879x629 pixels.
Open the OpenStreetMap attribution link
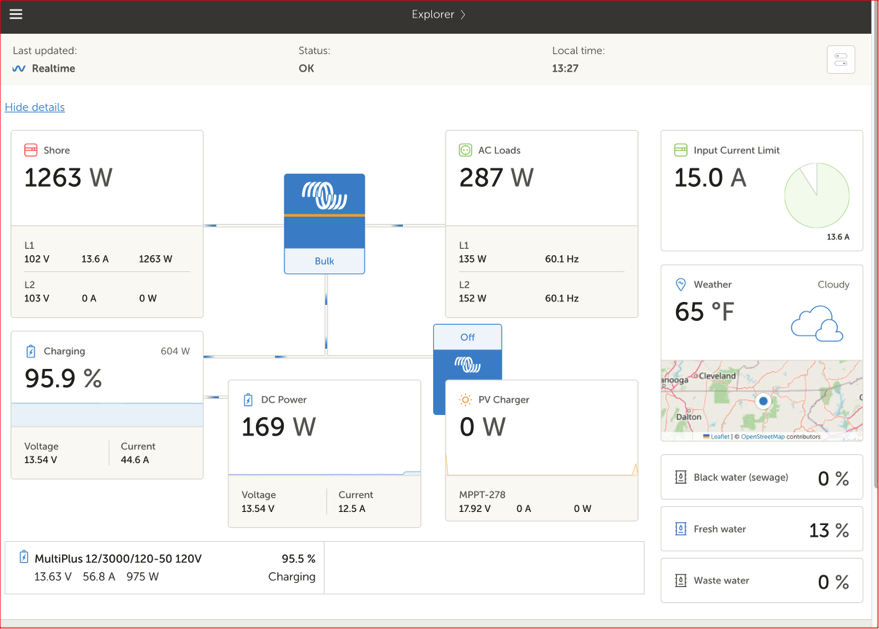pyautogui.click(x=762, y=436)
